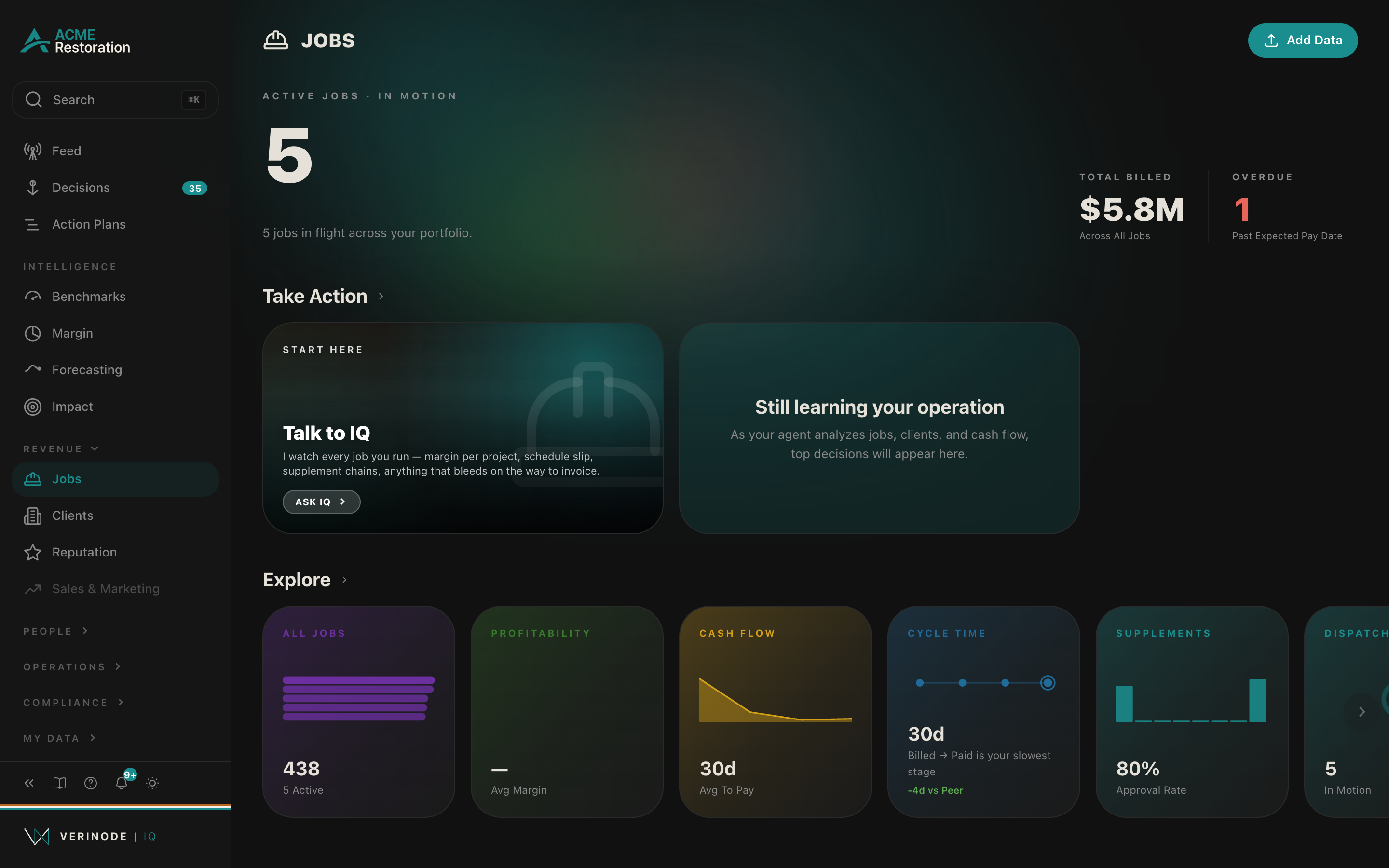Click the ACME Restoration logo
The image size is (1389, 868).
(x=75, y=41)
